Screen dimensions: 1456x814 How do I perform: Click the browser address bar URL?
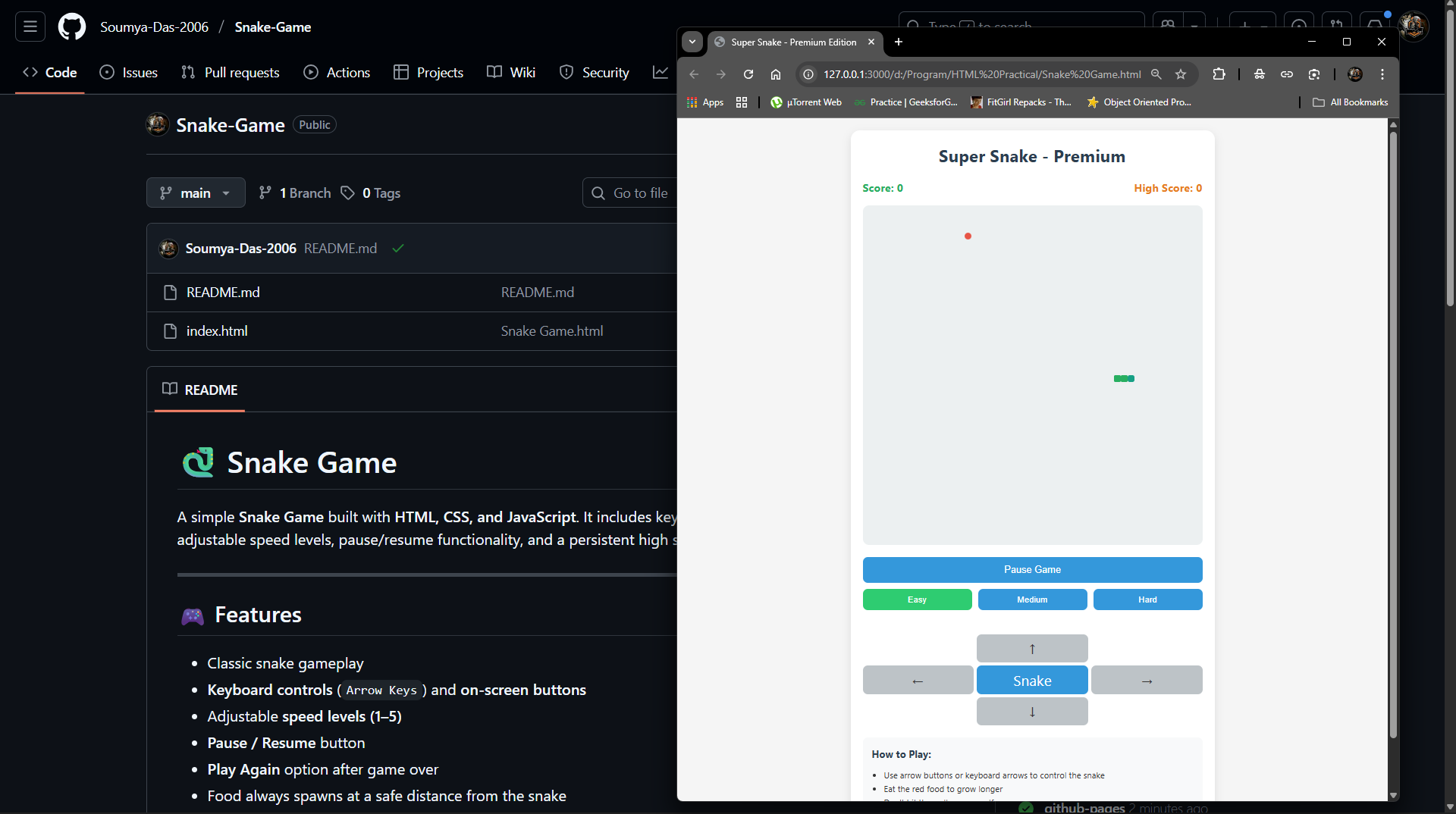pyautogui.click(x=982, y=74)
